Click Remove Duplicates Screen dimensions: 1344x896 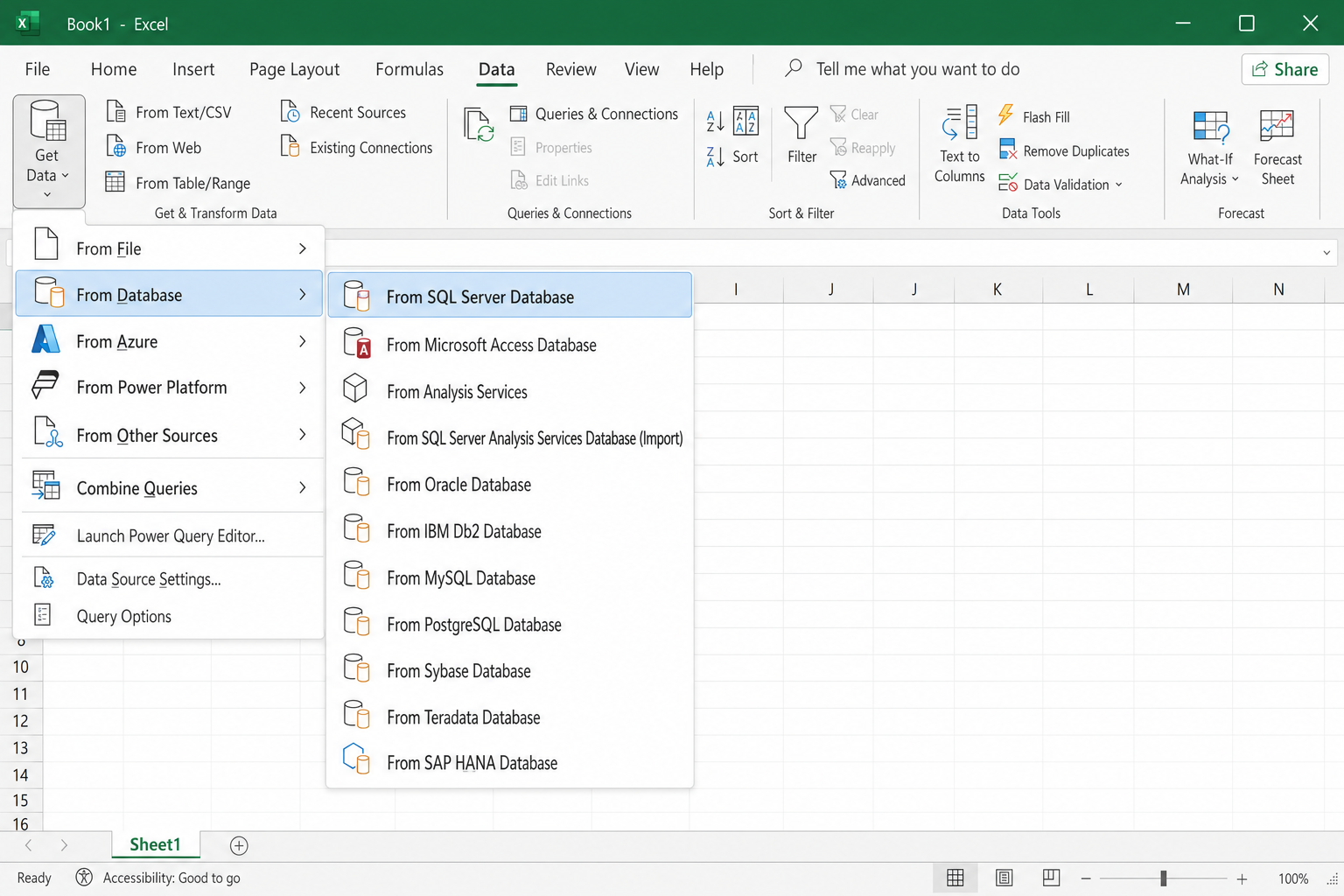[x=1064, y=150]
